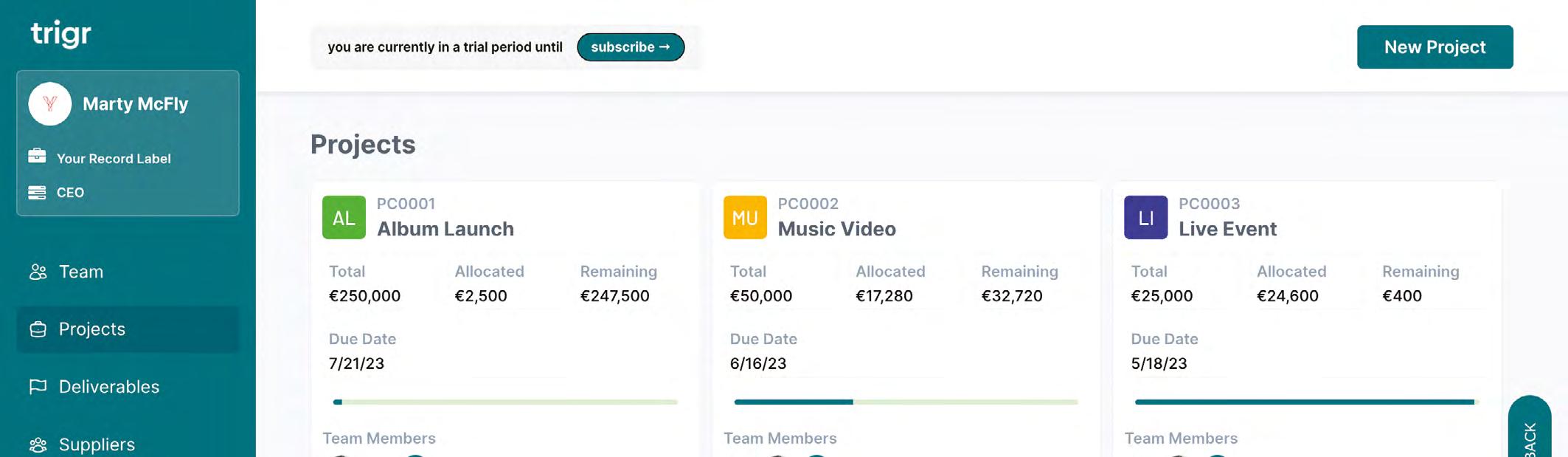Go to Deliverables in the sidebar
Screen dimensions: 1568x457
(108, 387)
